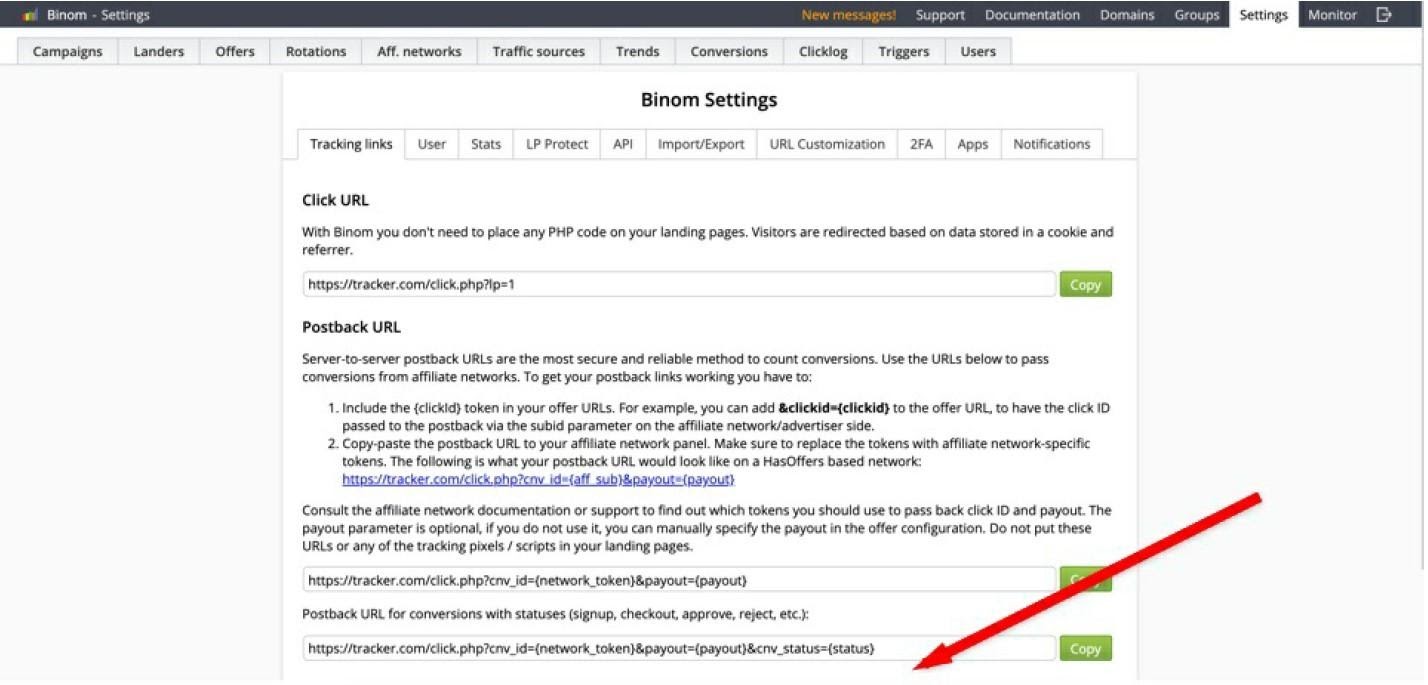Click the Binom Settings heading
1428x685 pixels.
pyautogui.click(x=708, y=100)
